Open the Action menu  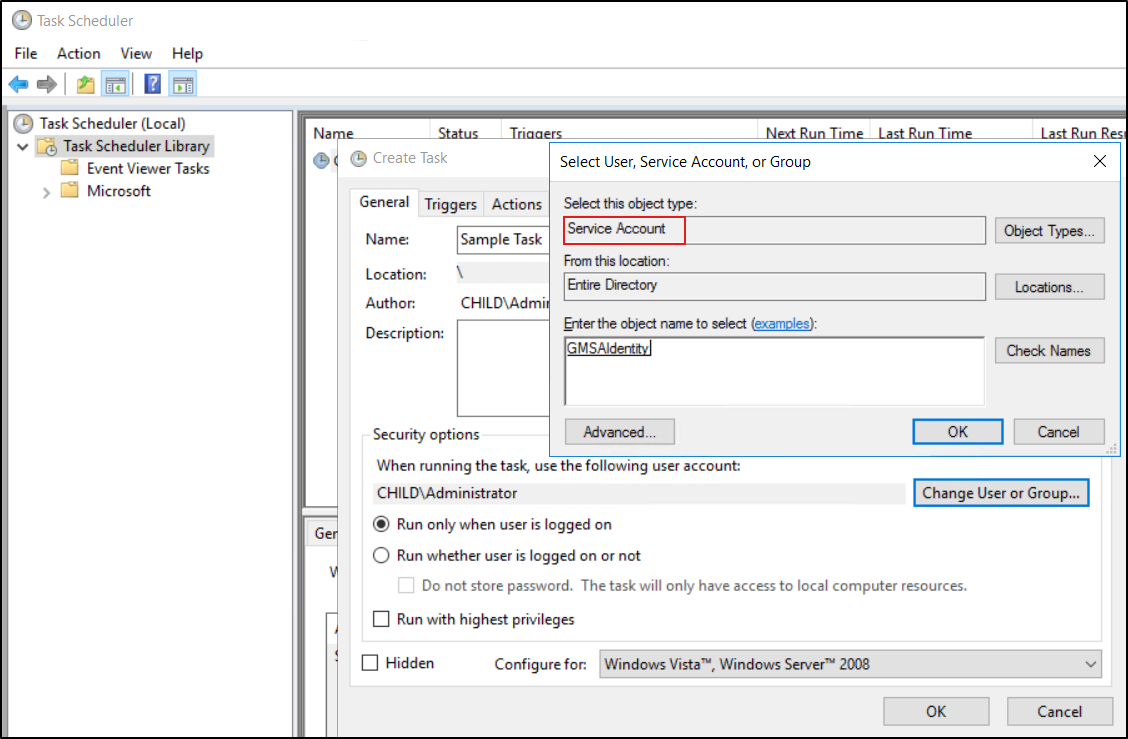78,53
